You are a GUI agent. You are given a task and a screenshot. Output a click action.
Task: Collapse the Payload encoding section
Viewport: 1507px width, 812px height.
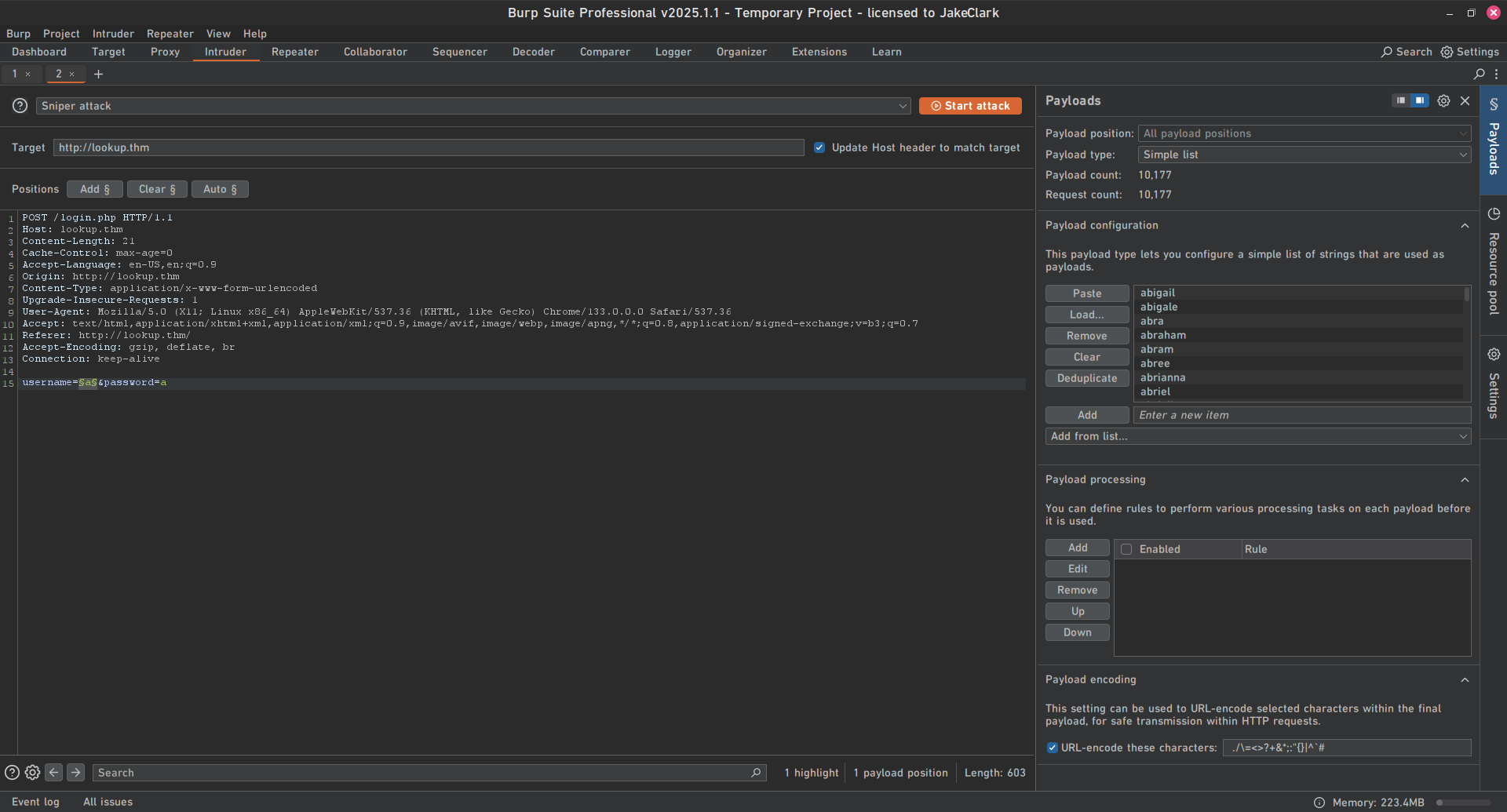tap(1465, 679)
